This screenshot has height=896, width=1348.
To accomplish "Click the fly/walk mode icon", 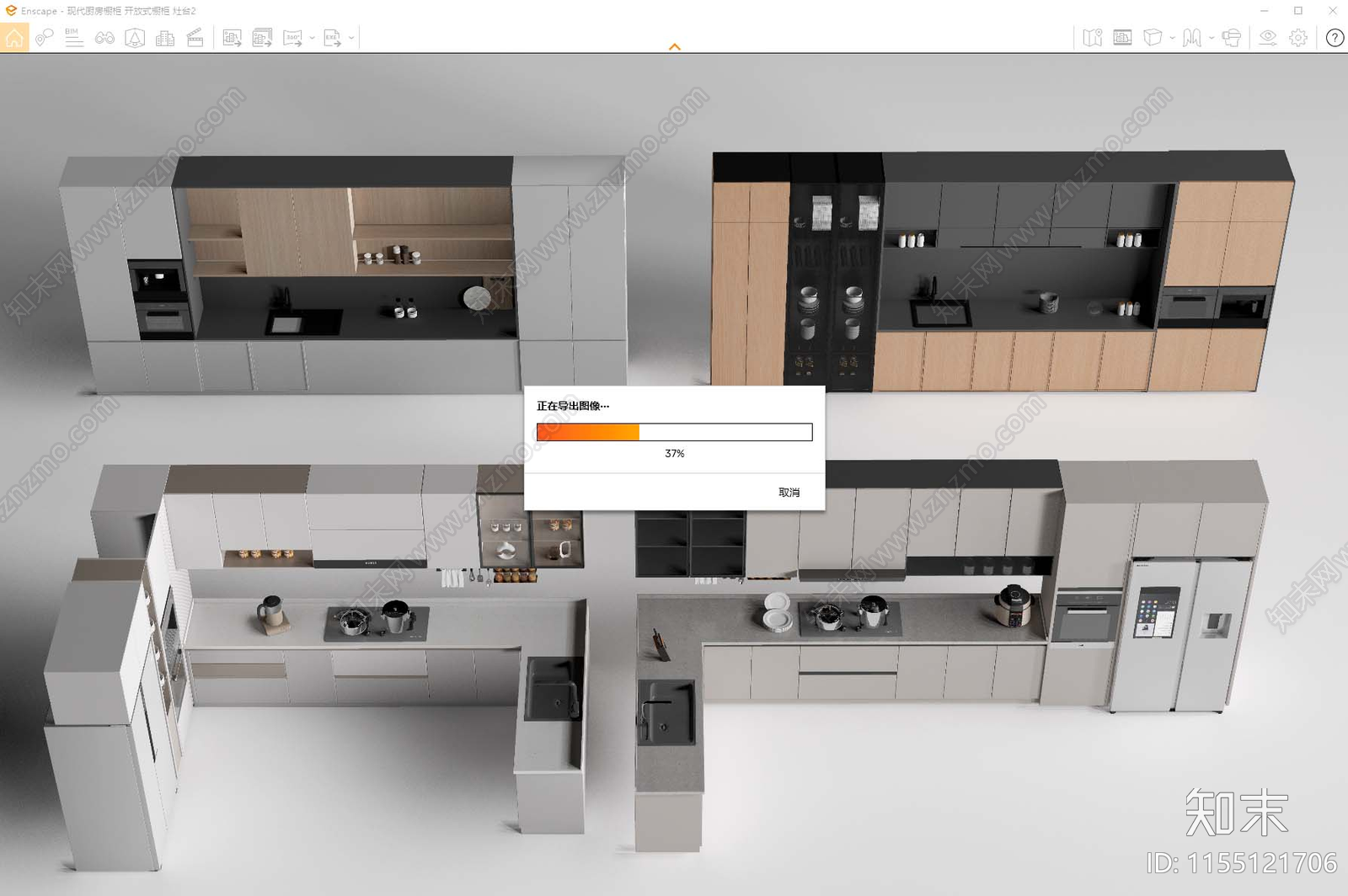I will [x=1191, y=38].
